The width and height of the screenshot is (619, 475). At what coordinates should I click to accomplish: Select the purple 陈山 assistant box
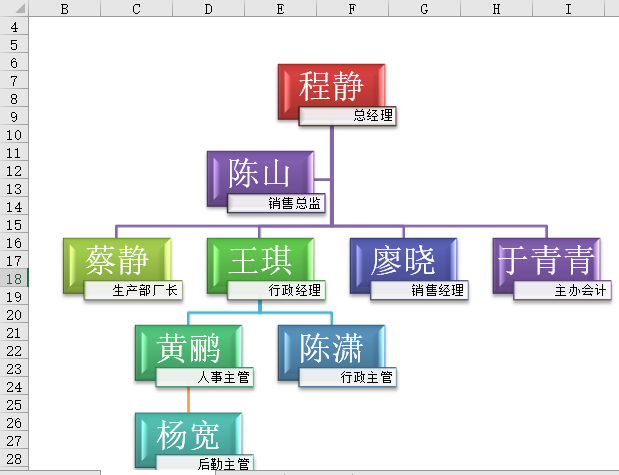click(x=260, y=173)
